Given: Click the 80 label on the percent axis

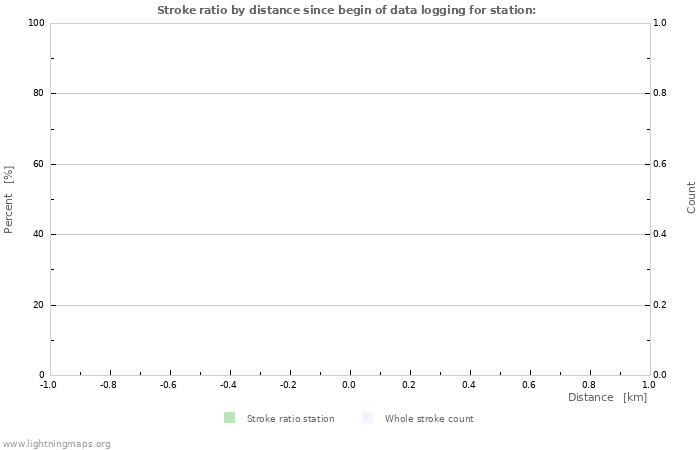Looking at the screenshot, I should pyautogui.click(x=38, y=94).
